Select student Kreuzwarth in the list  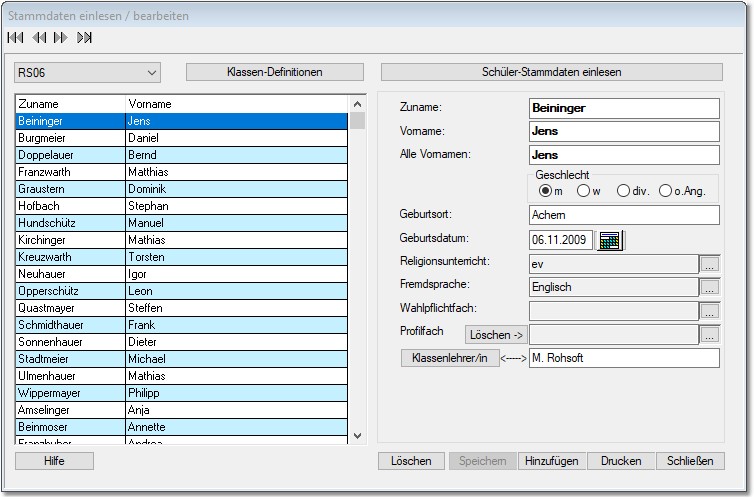pos(68,257)
